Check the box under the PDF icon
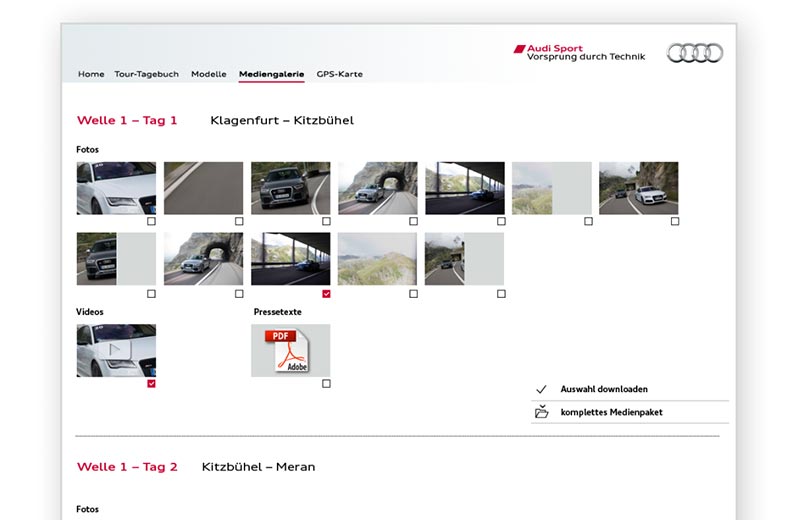This screenshot has height=520, width=800. pyautogui.click(x=326, y=383)
